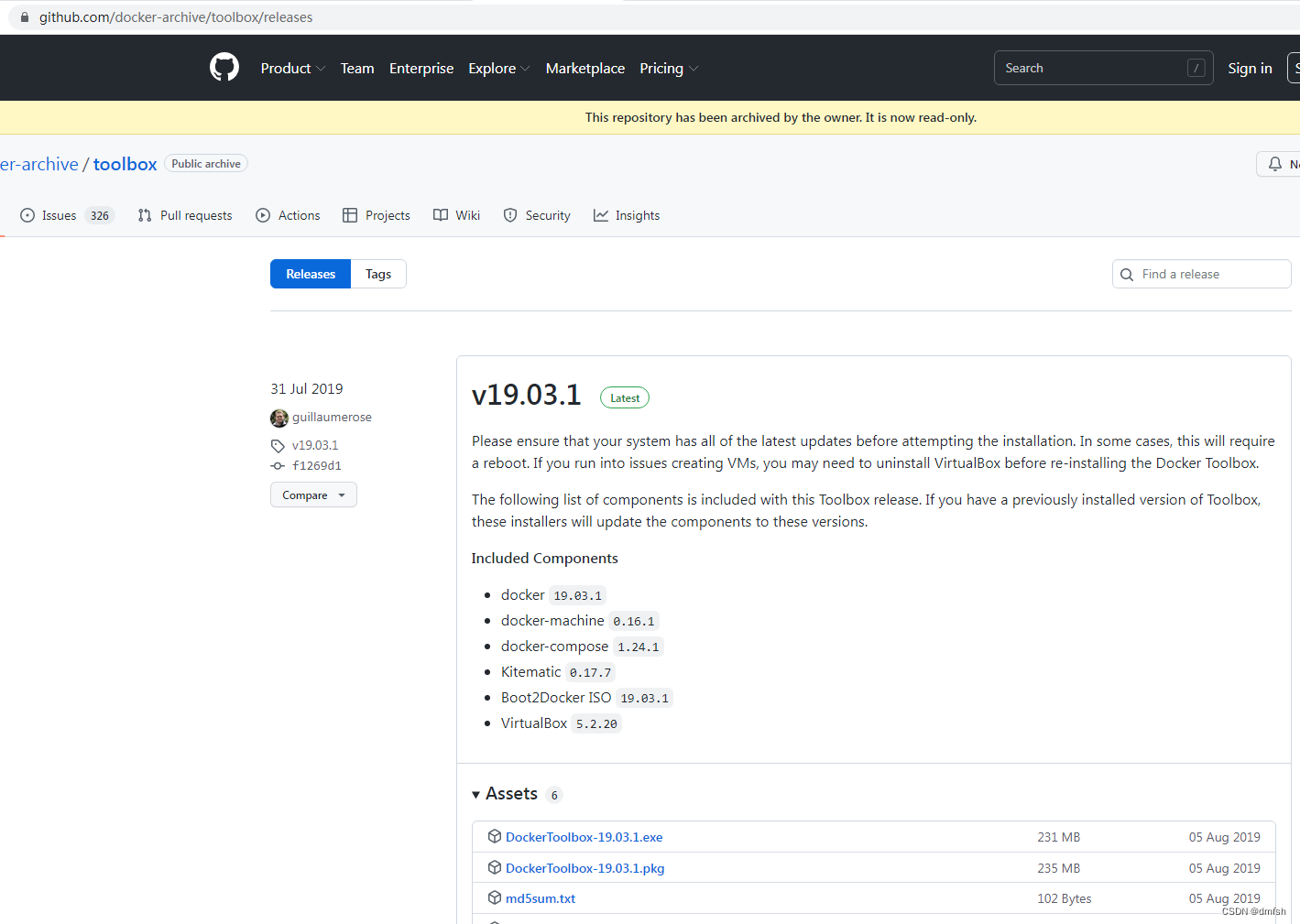
Task: Download md5sum.txt file
Action: point(541,898)
